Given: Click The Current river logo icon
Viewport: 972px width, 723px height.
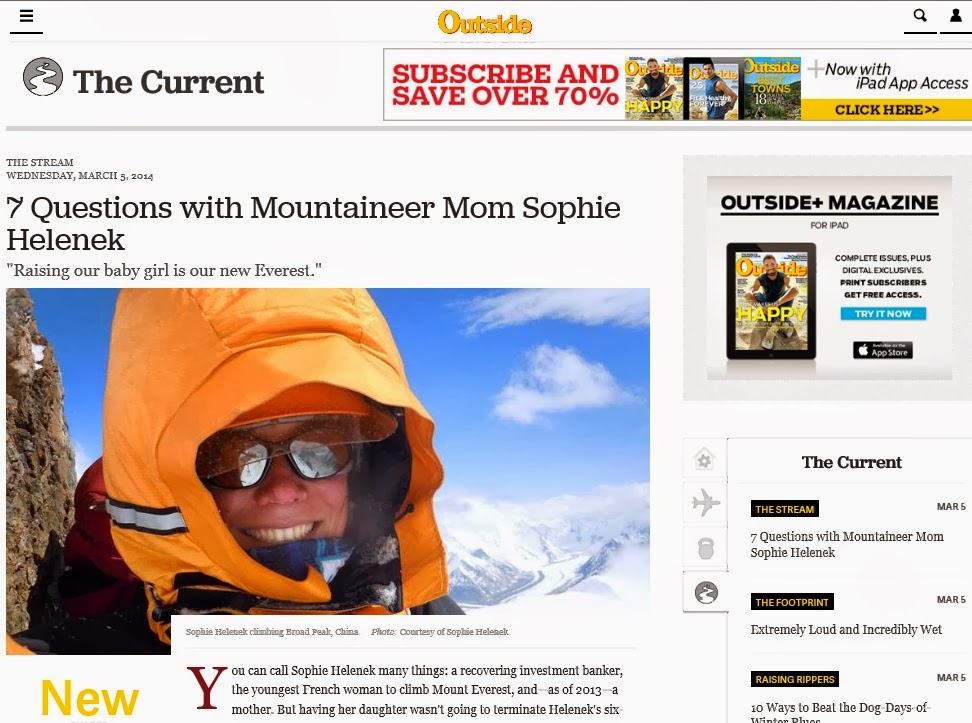Looking at the screenshot, I should pos(43,77).
